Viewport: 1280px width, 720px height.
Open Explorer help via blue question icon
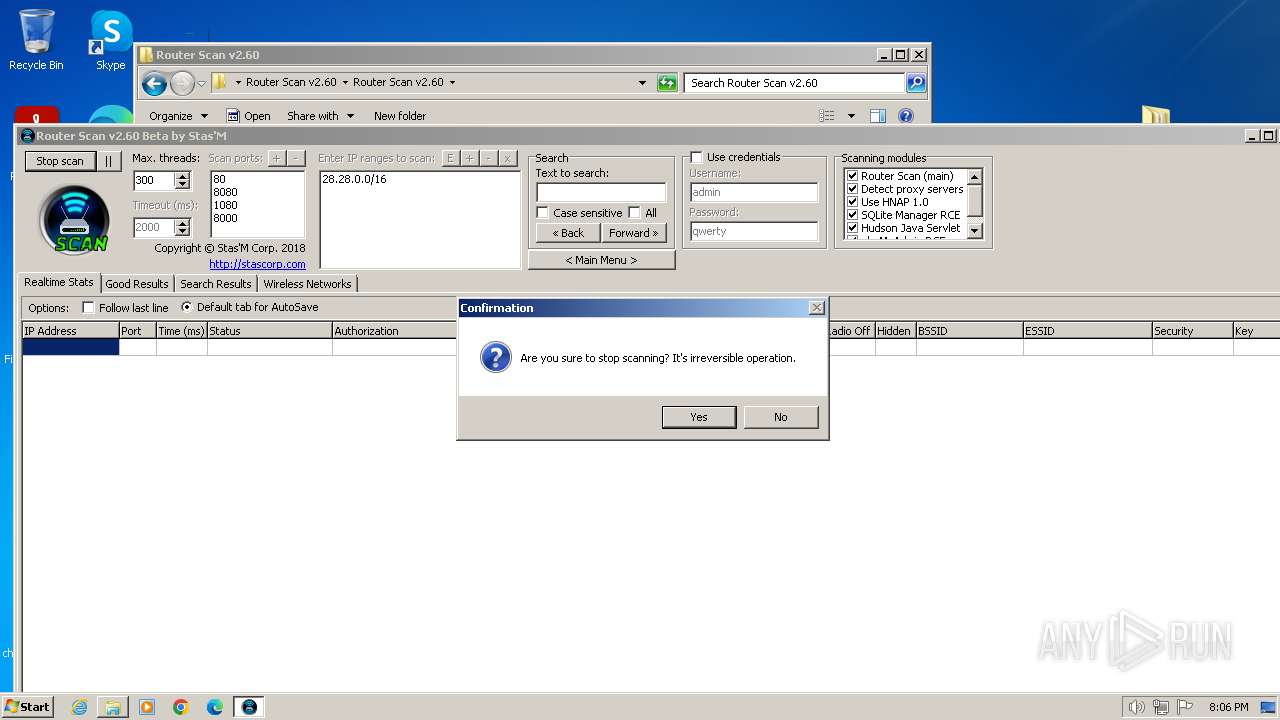click(x=906, y=116)
